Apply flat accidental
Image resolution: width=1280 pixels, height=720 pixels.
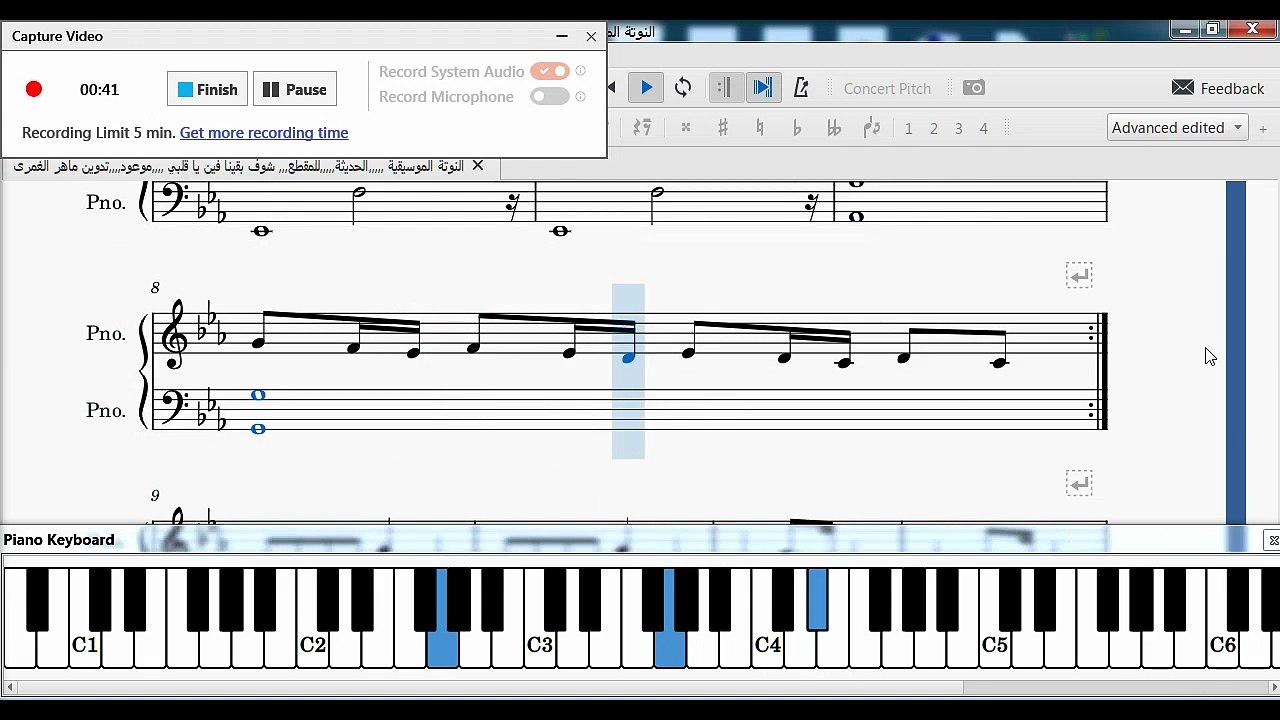tap(797, 128)
